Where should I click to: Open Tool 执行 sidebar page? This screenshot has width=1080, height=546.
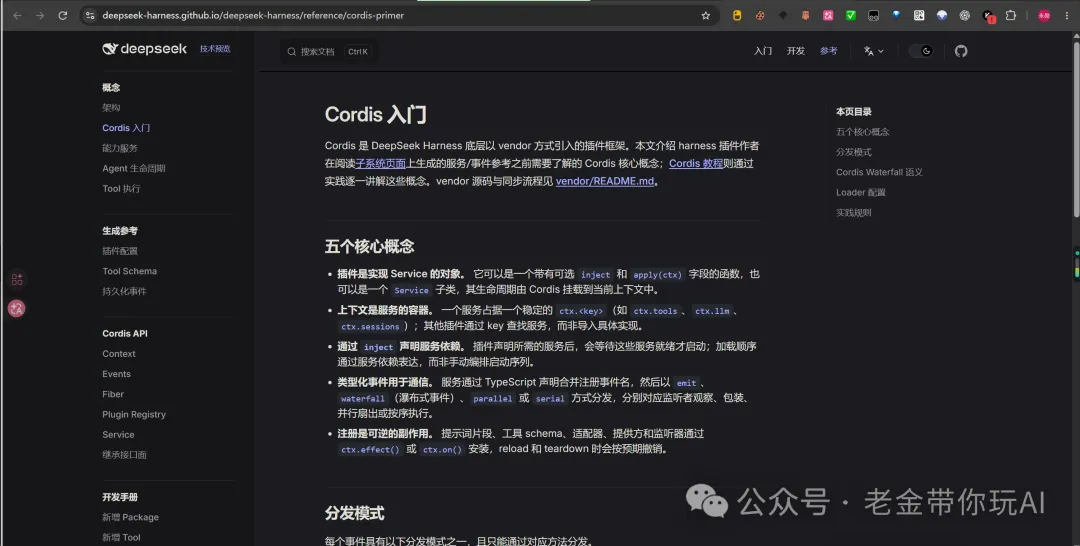coord(121,189)
